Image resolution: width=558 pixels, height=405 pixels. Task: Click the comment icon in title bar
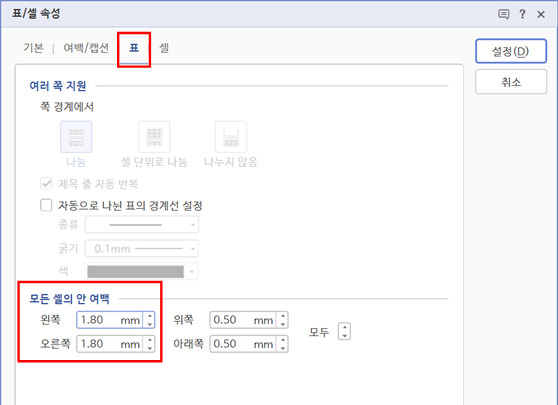coord(504,14)
